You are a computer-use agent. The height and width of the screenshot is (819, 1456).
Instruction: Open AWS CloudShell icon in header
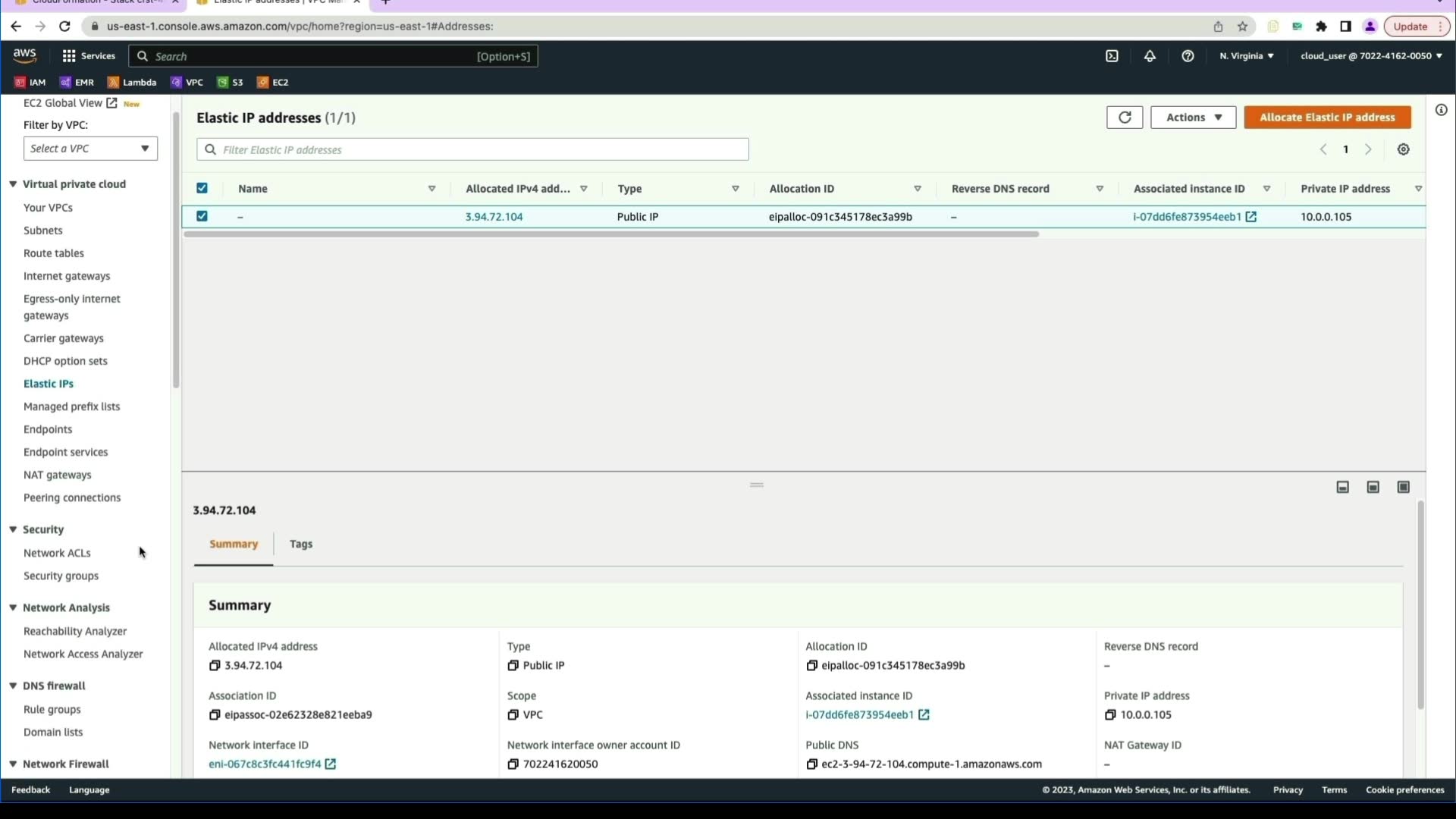pyautogui.click(x=1112, y=56)
